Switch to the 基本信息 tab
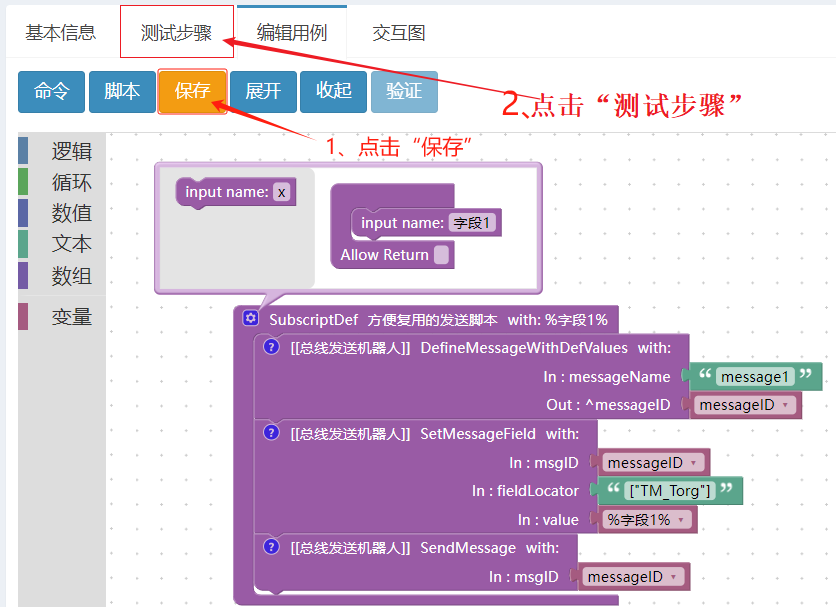This screenshot has height=607, width=836. point(60,33)
